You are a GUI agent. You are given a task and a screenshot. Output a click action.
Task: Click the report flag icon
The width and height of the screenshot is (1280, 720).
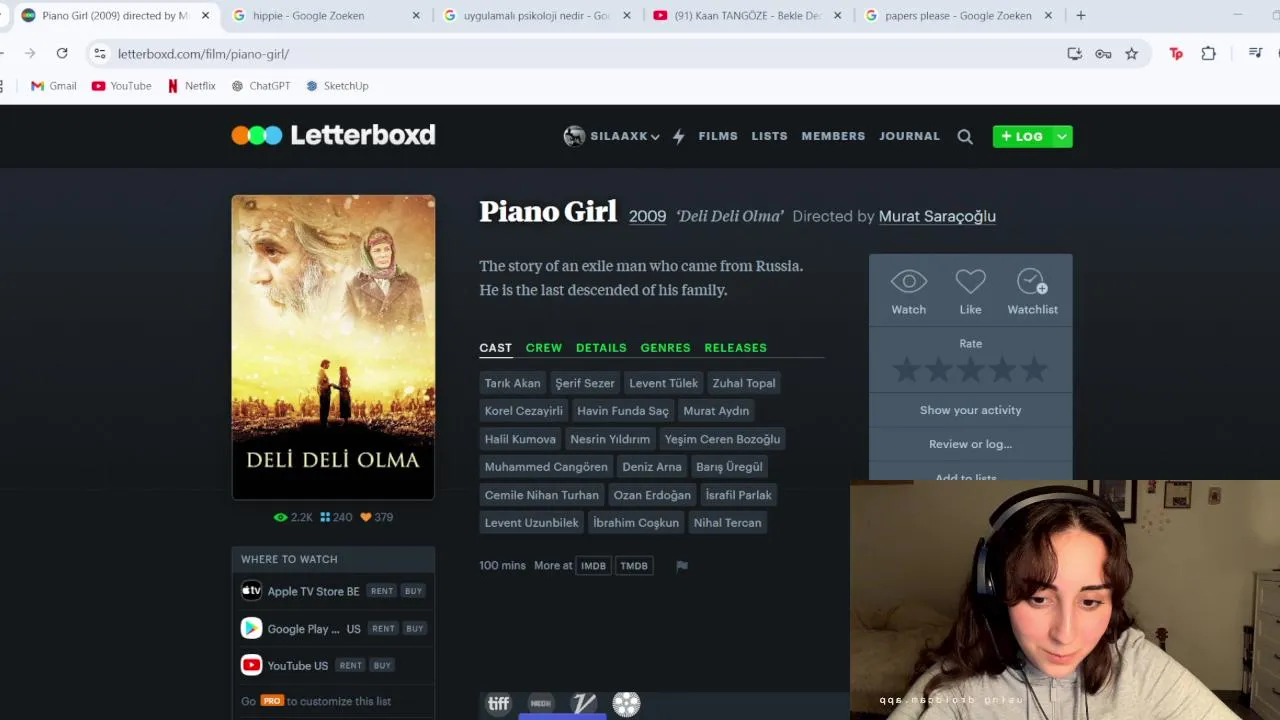point(682,566)
